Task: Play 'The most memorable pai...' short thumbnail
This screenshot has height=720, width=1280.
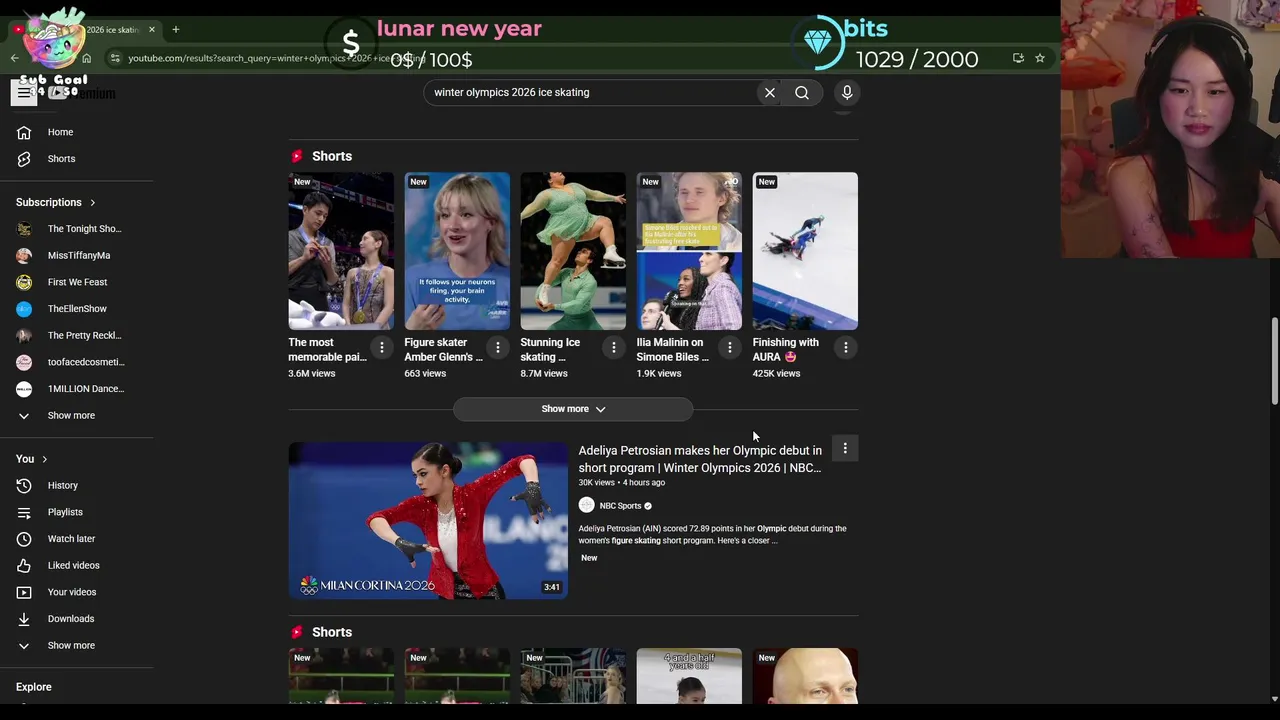Action: pyautogui.click(x=341, y=251)
